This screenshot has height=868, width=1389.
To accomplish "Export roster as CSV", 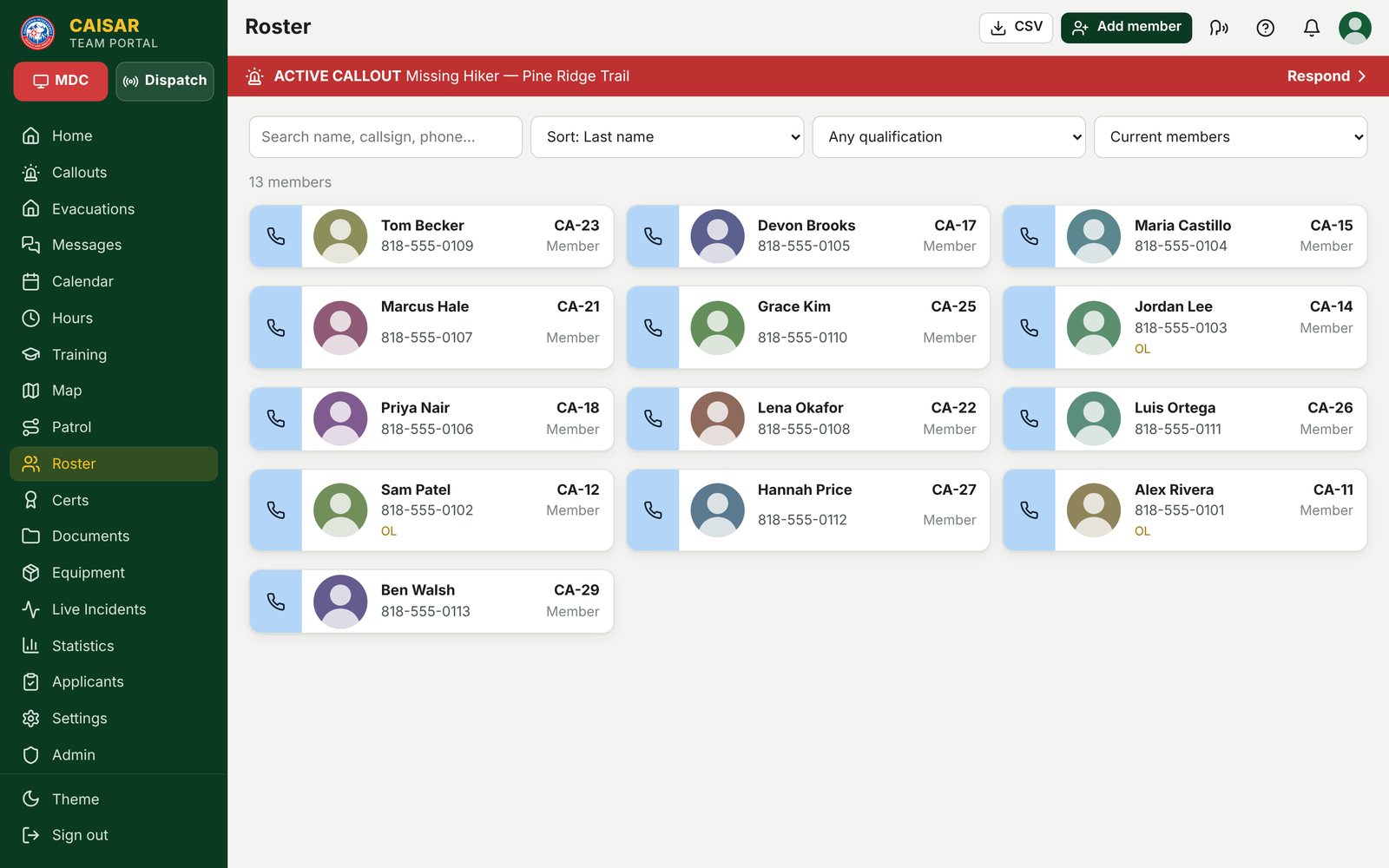I will 1016,28.
